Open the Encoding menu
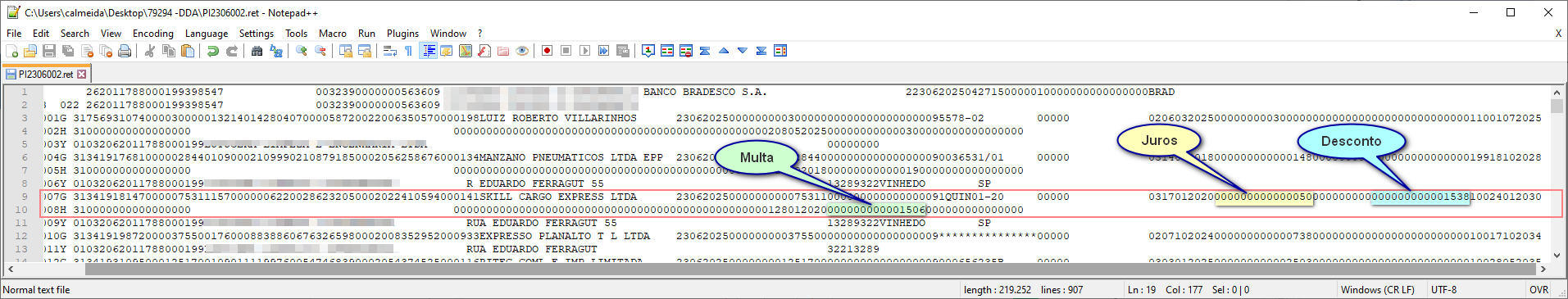The height and width of the screenshot is (299, 1568). 153,34
